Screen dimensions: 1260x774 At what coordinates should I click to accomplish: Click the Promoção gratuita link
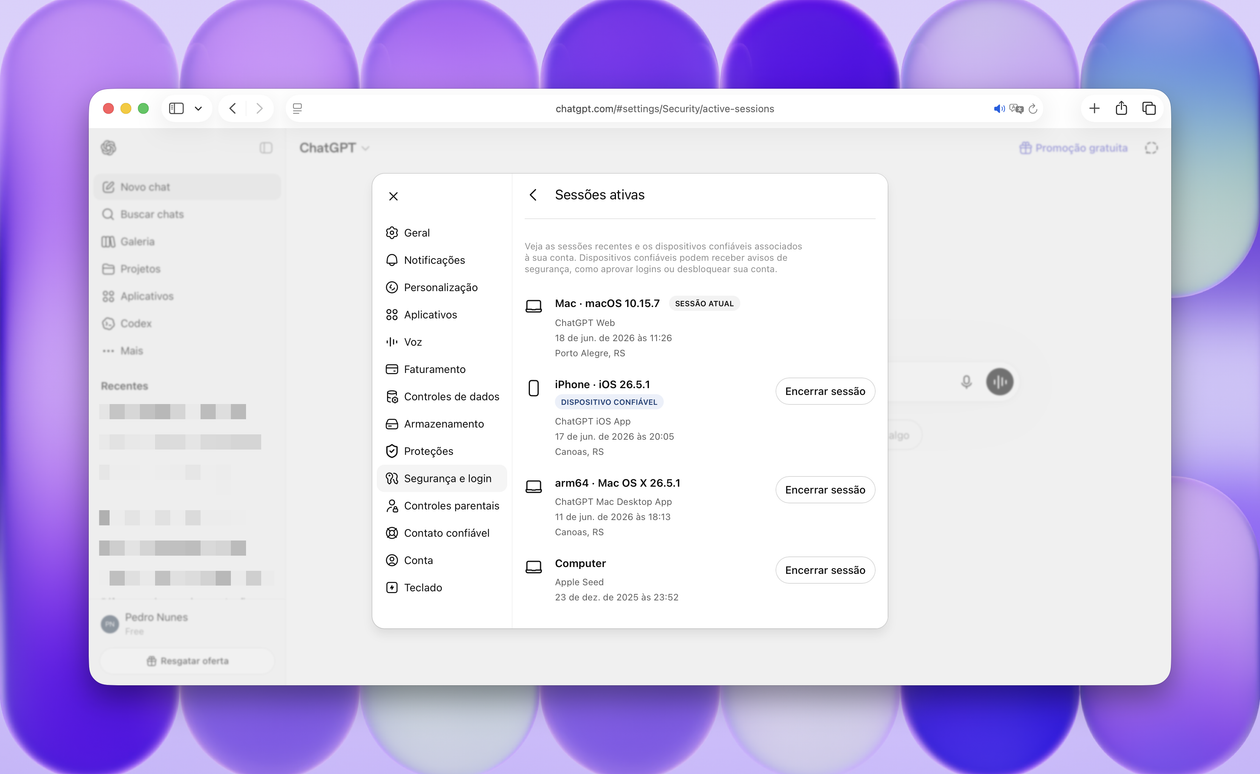1073,148
